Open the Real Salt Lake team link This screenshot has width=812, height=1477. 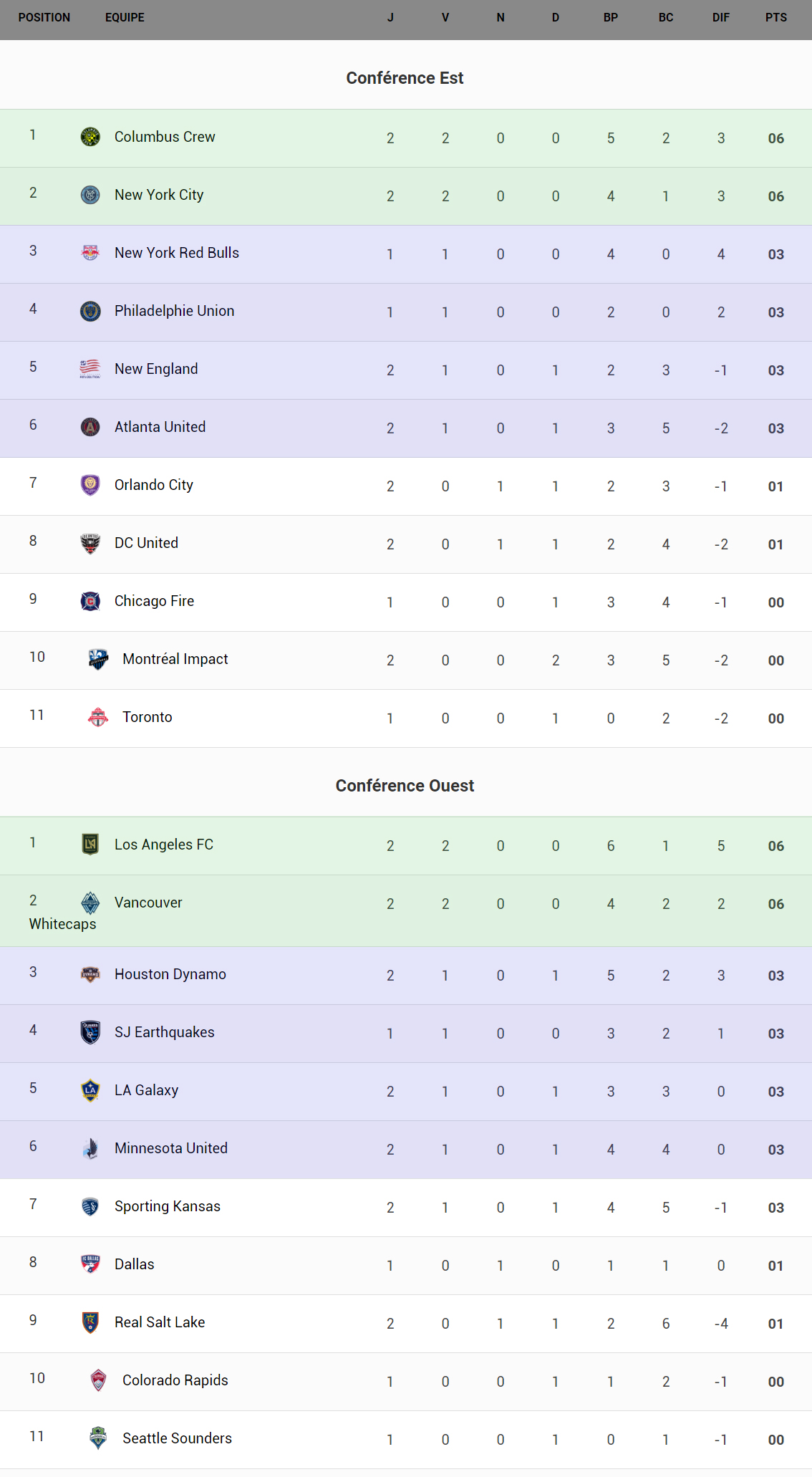coord(160,1322)
